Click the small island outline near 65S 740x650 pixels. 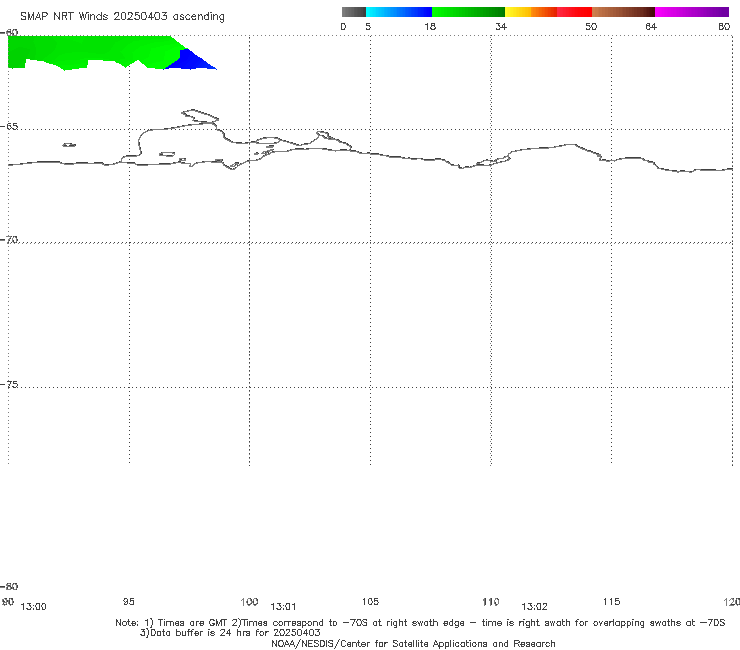[69, 145]
